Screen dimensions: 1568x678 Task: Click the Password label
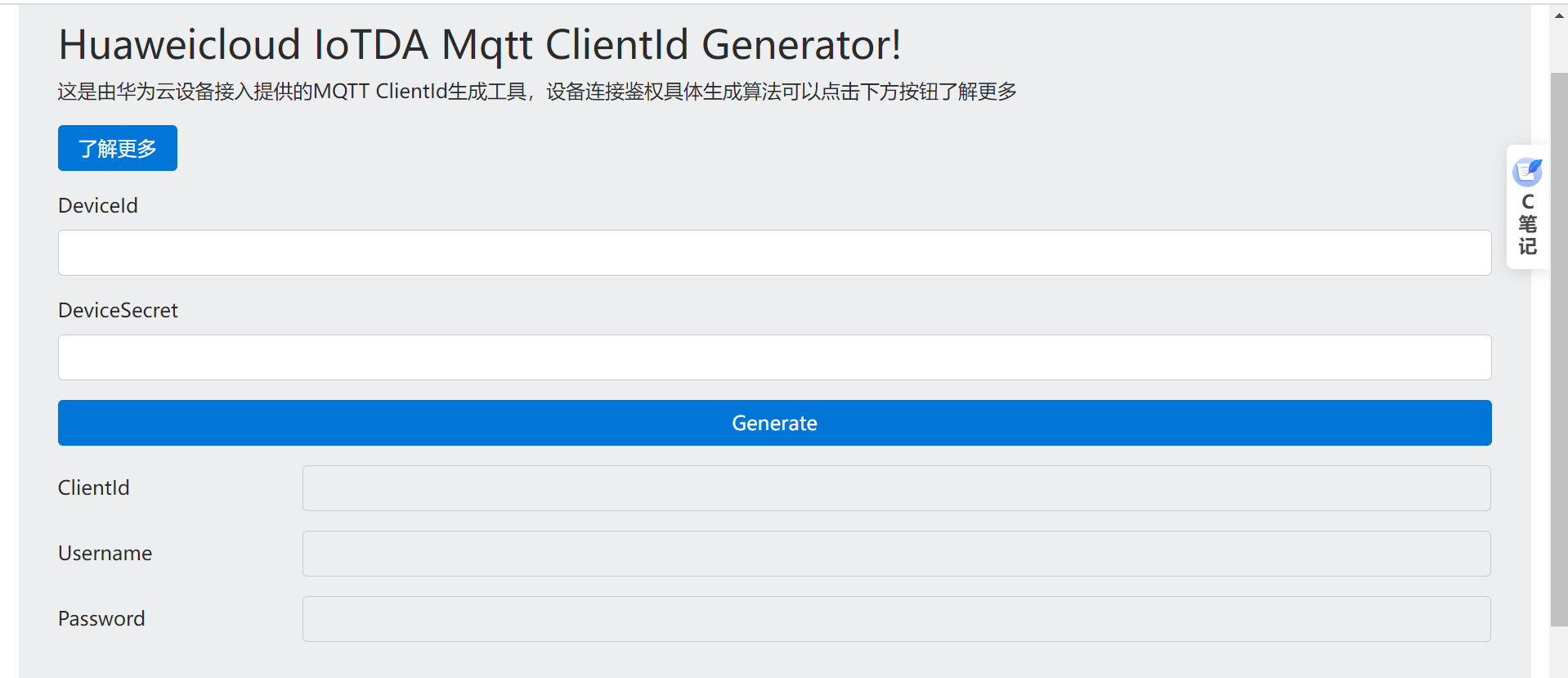(x=101, y=618)
